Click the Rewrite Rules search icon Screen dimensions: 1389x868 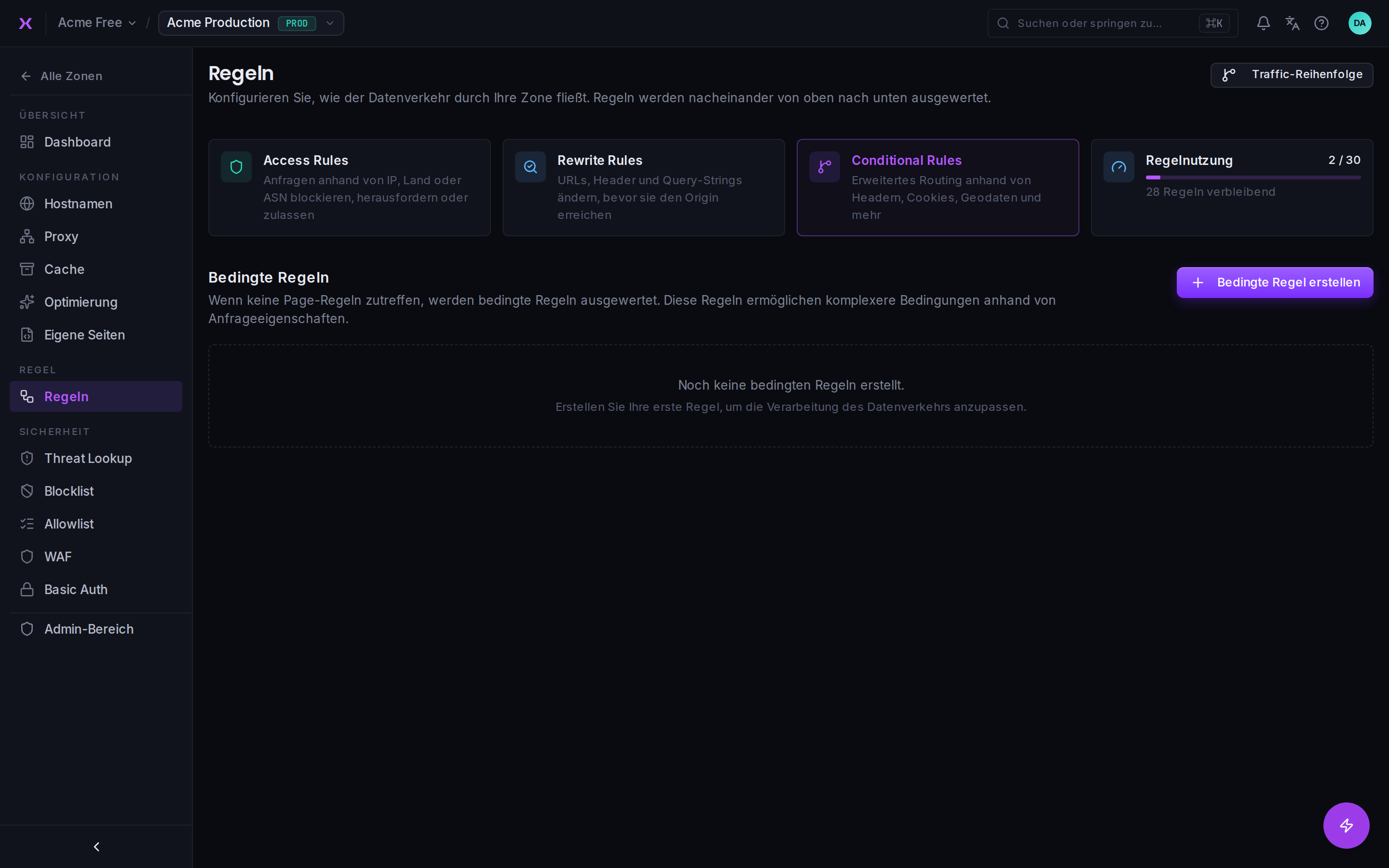[x=530, y=166]
